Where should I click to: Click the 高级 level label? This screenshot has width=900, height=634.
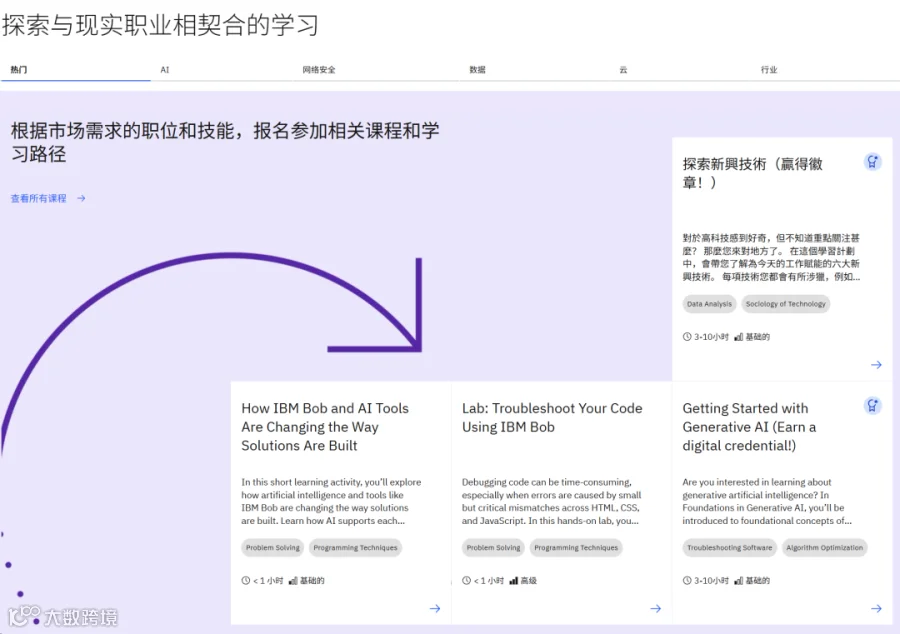(529, 581)
